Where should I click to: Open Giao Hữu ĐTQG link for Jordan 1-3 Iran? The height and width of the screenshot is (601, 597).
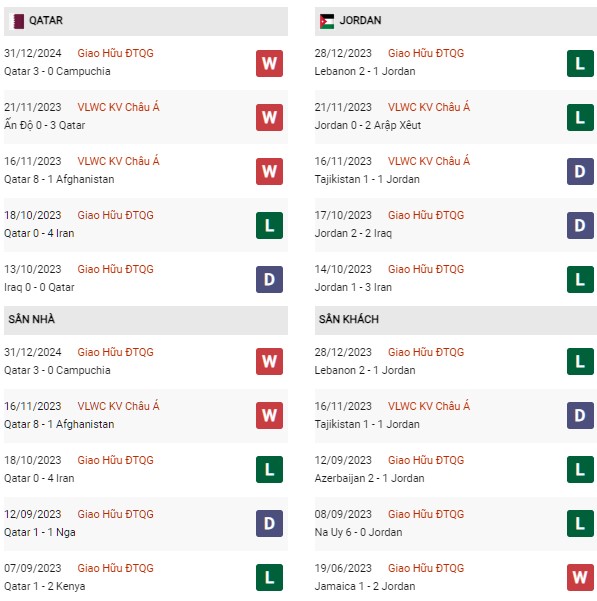(426, 269)
